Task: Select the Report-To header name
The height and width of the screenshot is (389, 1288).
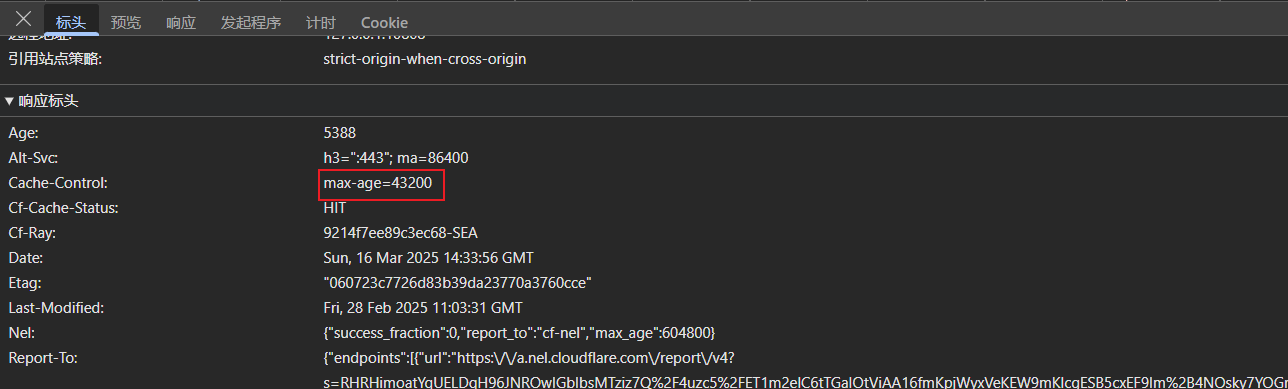Action: coord(43,358)
